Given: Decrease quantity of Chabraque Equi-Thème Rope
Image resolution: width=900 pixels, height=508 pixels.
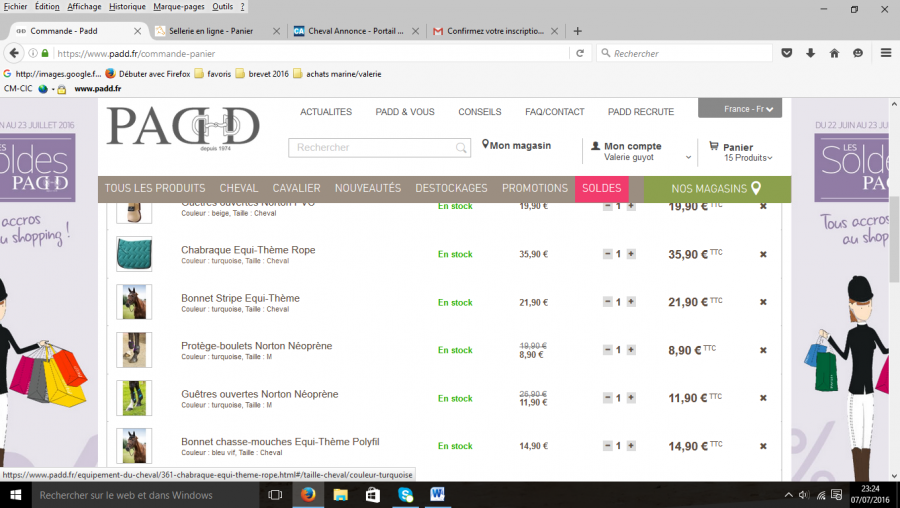Looking at the screenshot, I should [x=608, y=254].
